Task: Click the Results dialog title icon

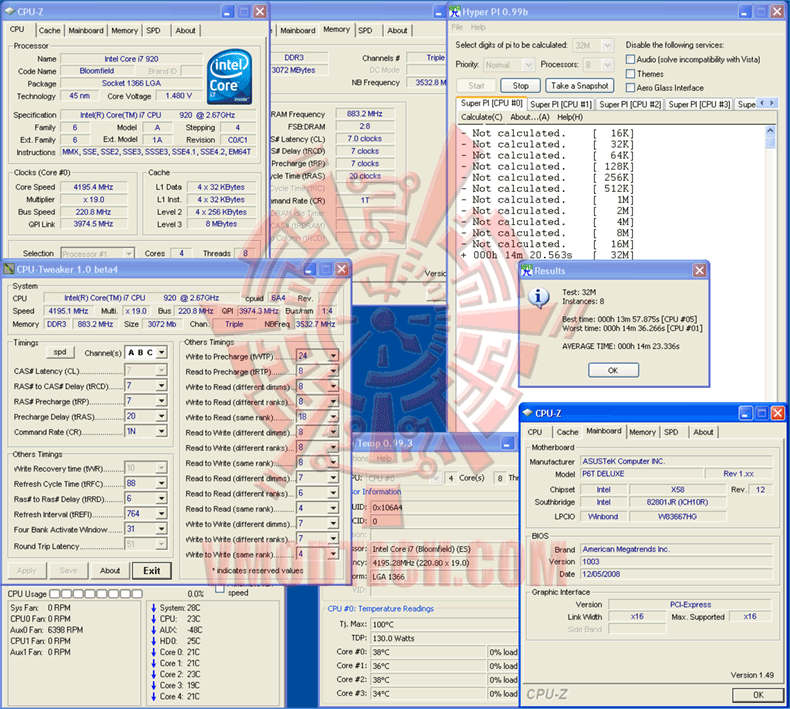Action: (x=527, y=271)
